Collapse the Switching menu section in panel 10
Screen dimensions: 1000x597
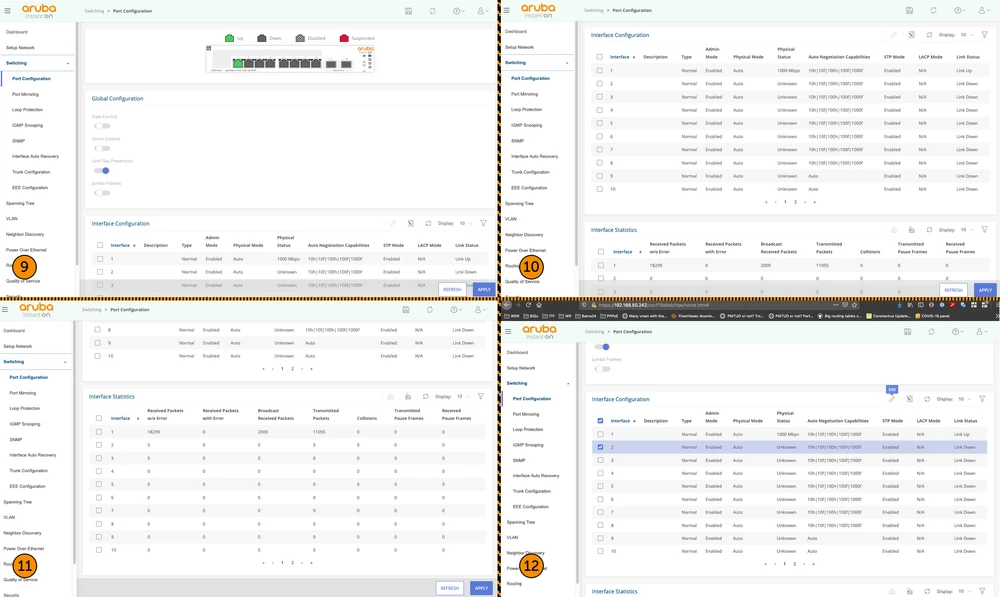tap(567, 62)
